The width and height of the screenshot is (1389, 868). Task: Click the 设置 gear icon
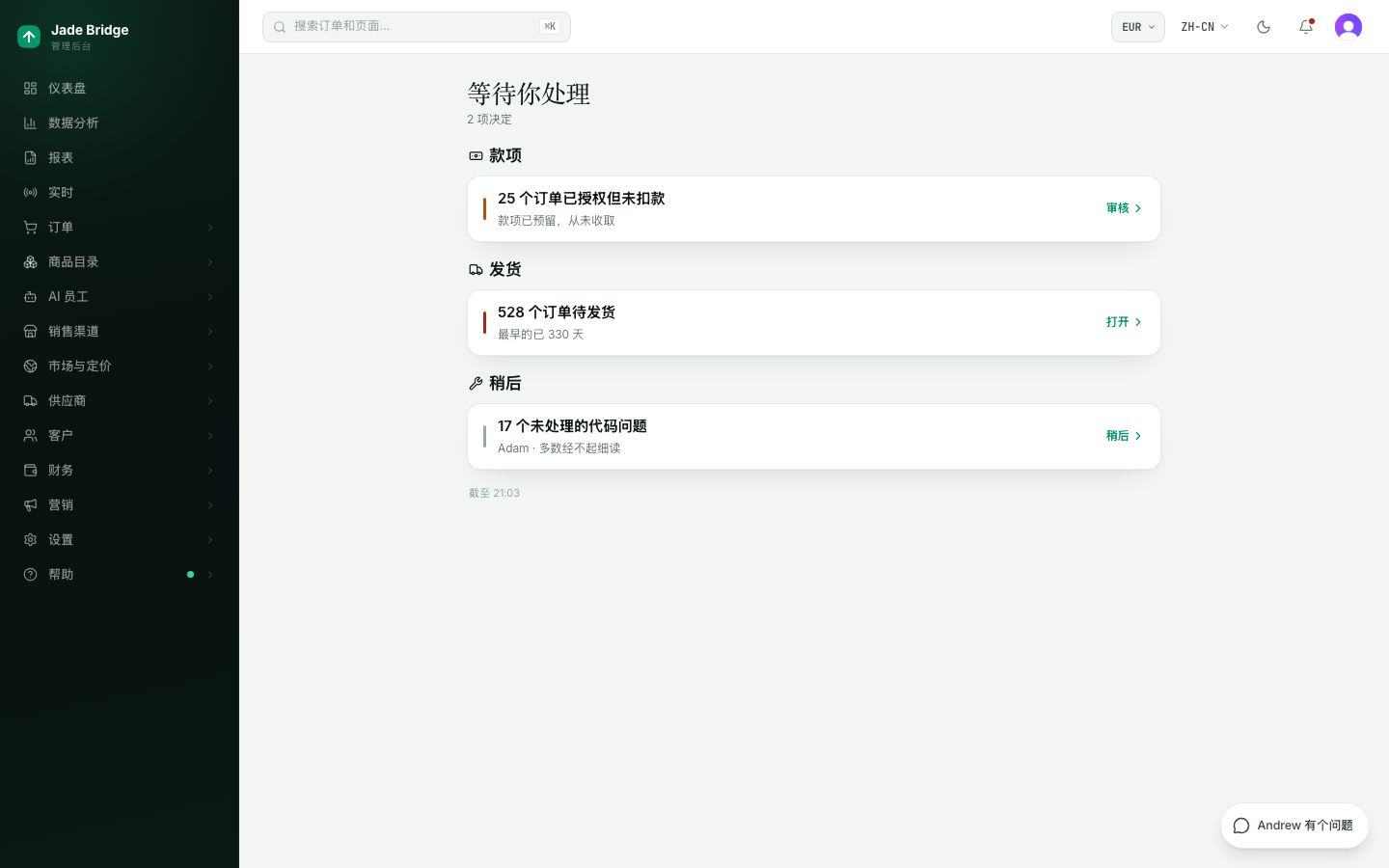(x=30, y=539)
